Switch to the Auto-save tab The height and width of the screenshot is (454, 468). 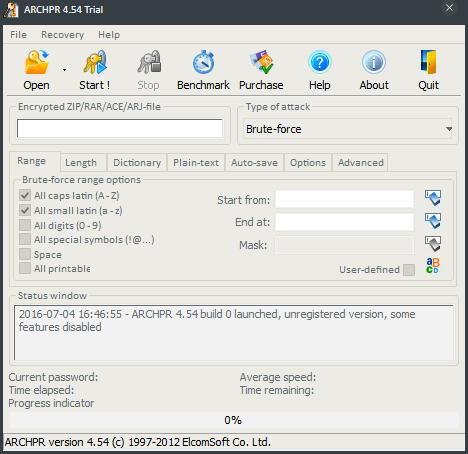pos(254,163)
